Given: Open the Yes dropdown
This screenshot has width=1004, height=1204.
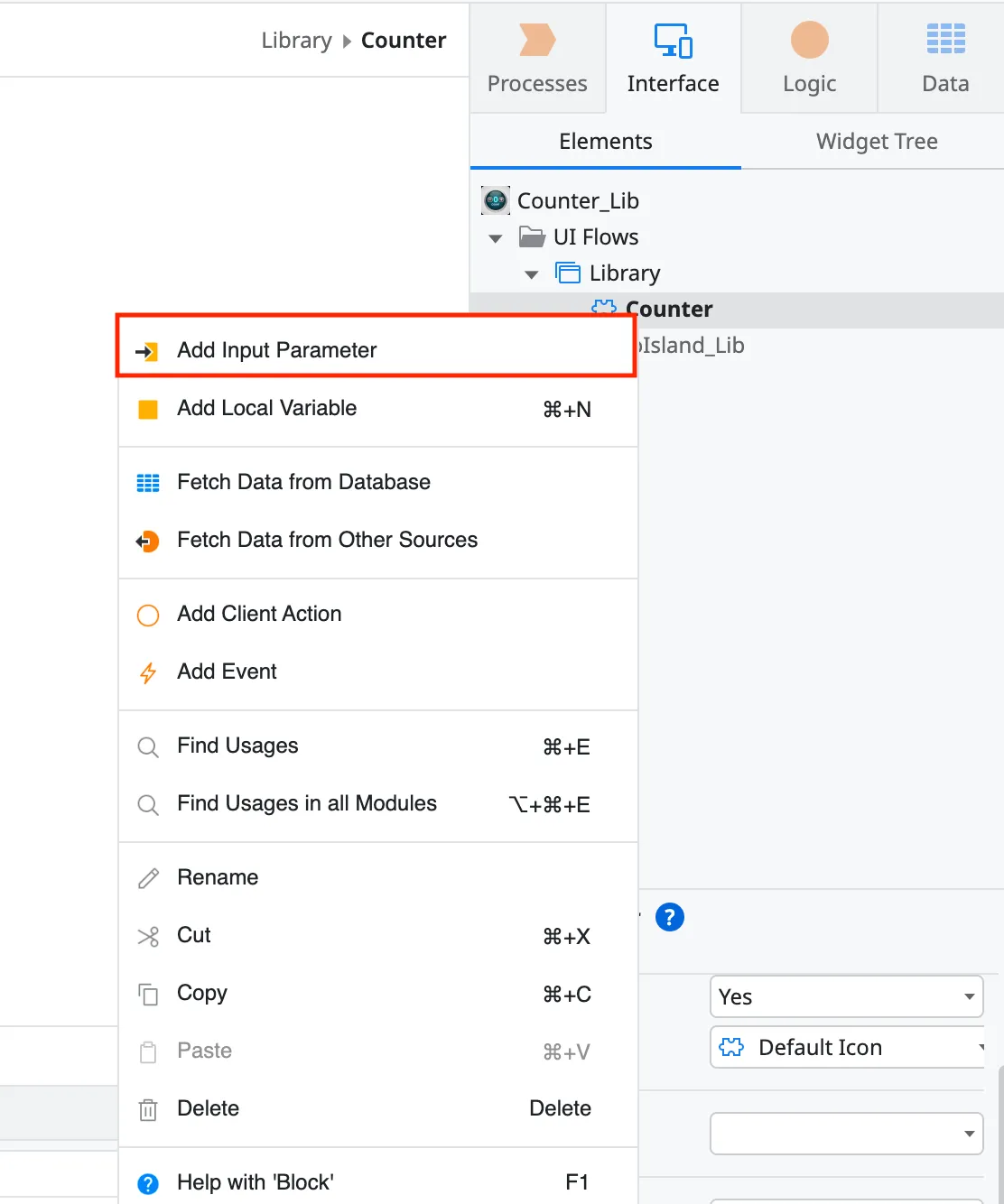Looking at the screenshot, I should 845,996.
